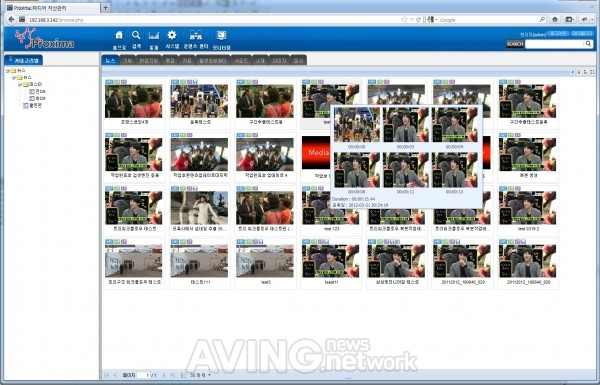
Task: Bookmark the page with the star icon
Action: tap(404, 19)
